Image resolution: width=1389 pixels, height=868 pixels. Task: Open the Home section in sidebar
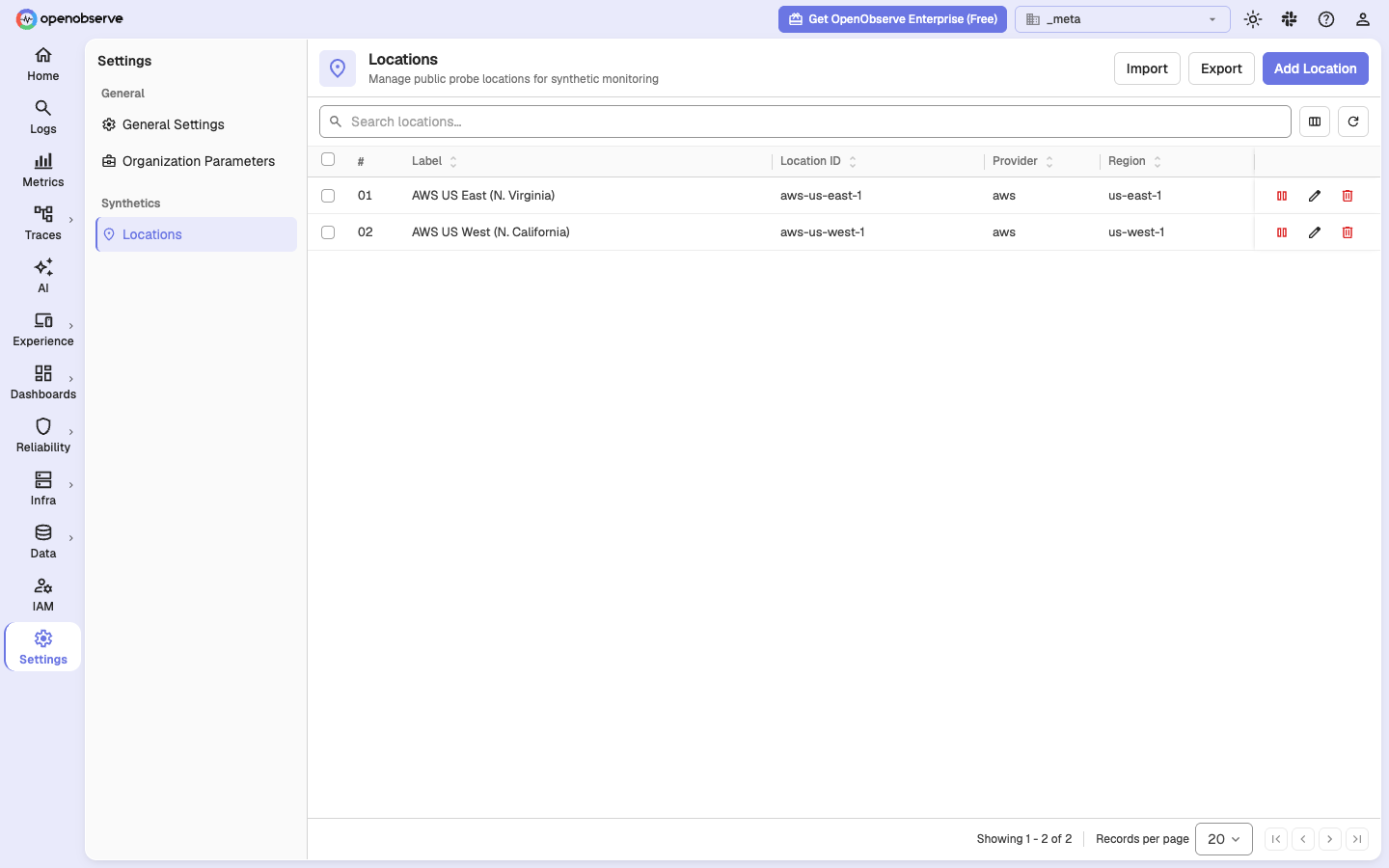click(42, 65)
